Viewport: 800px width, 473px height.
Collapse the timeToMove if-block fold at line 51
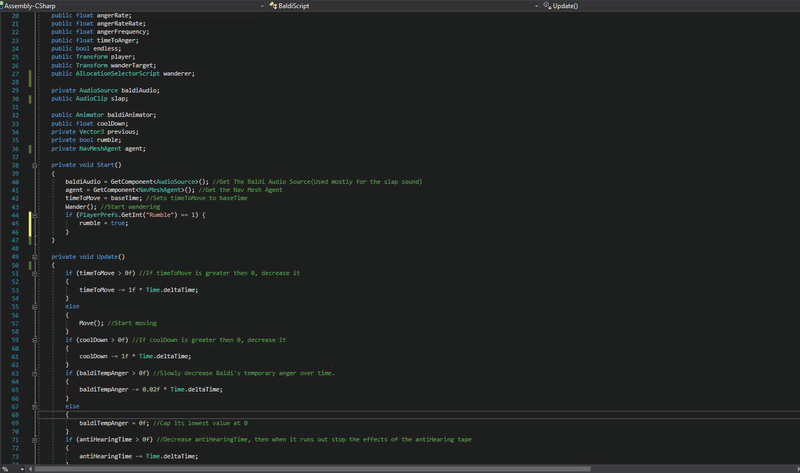point(35,273)
